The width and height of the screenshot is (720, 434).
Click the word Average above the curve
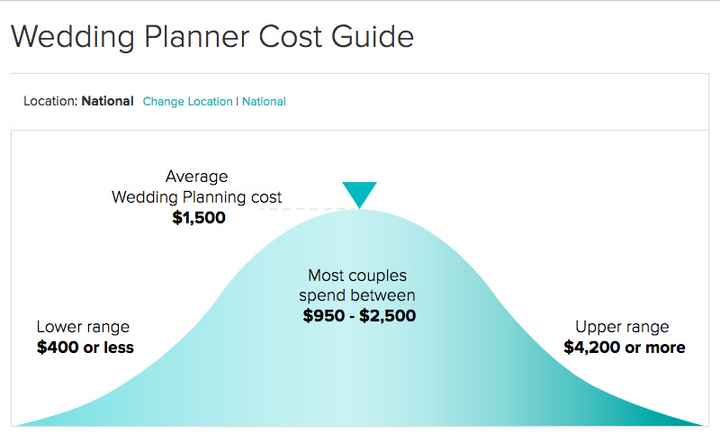coord(196,177)
